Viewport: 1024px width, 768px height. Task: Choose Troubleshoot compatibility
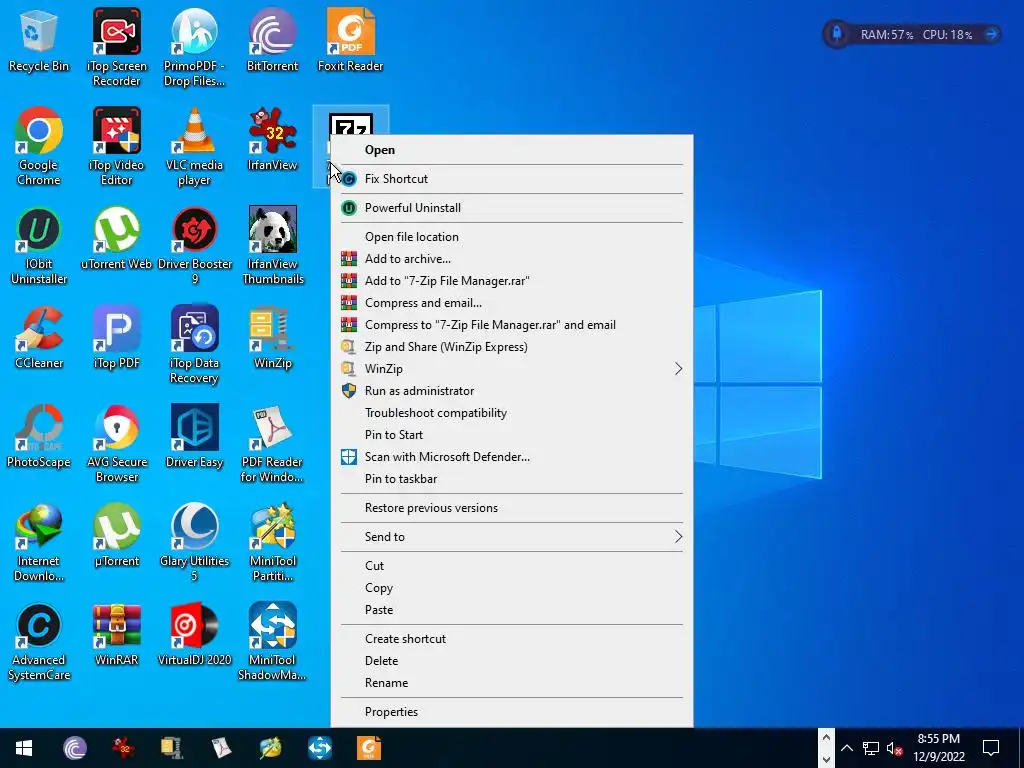[x=511, y=413]
